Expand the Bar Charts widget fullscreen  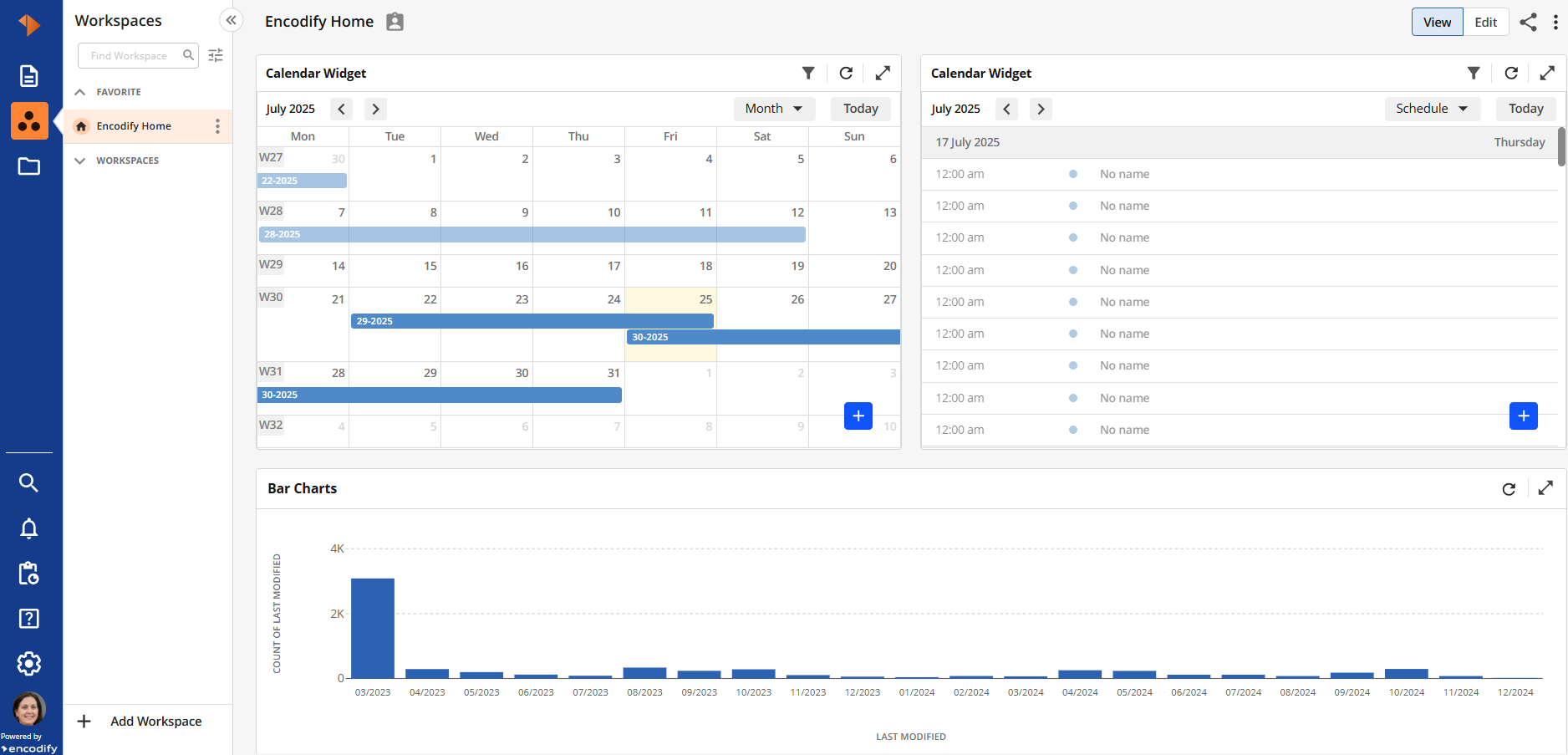1545,487
